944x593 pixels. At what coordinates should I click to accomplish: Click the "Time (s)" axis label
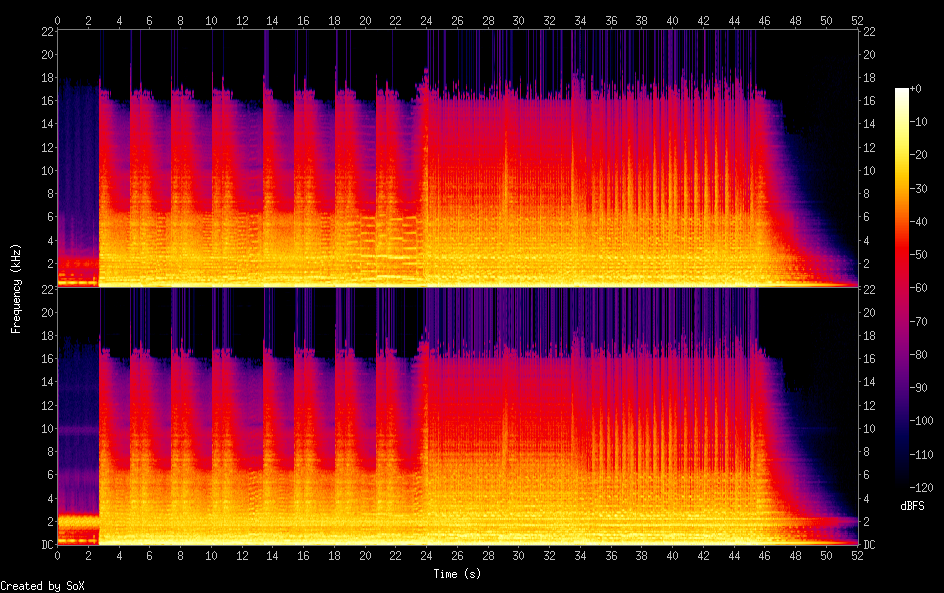(457, 574)
